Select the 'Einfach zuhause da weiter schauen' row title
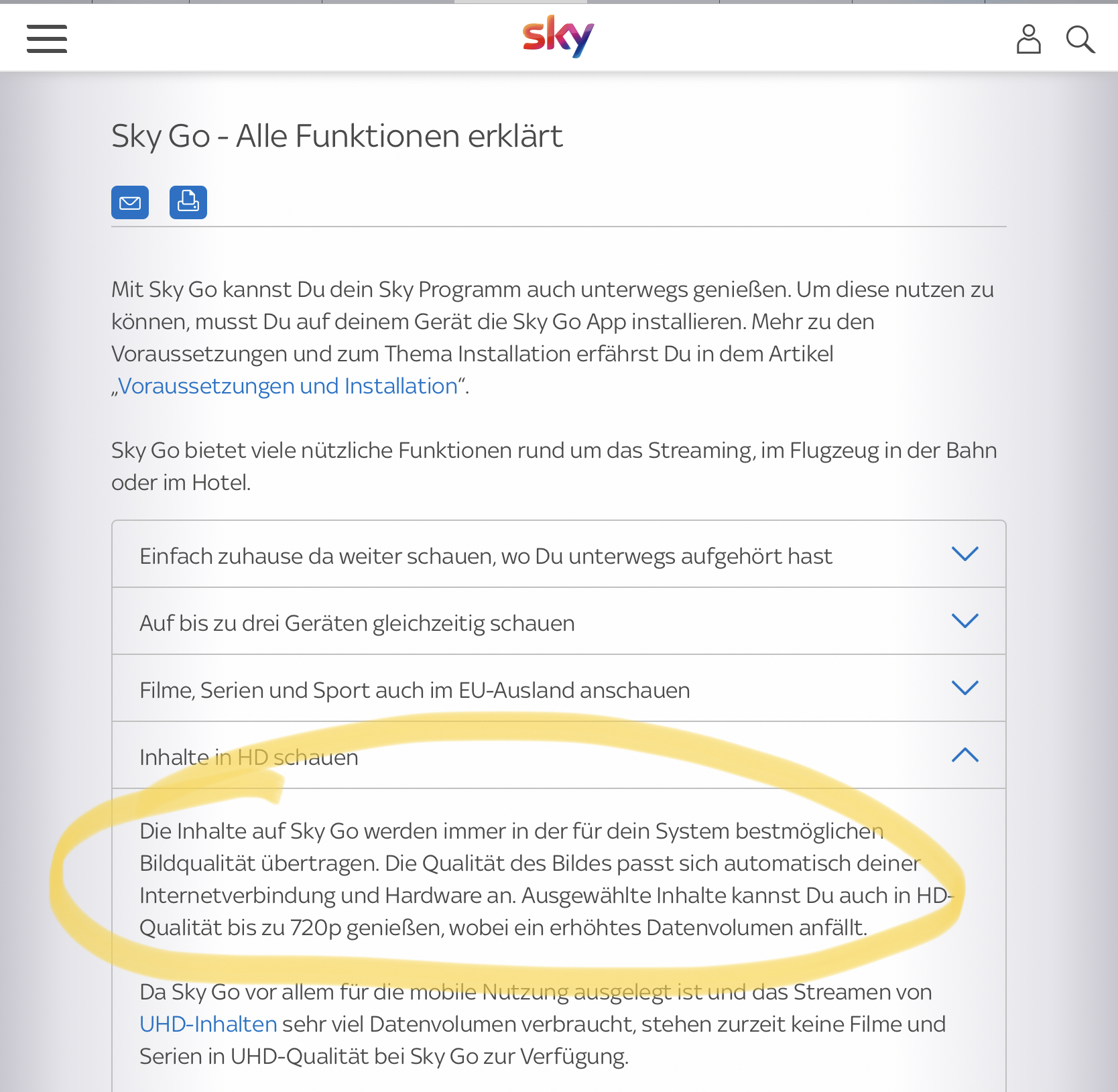Viewport: 1118px width, 1092px height. click(x=486, y=556)
